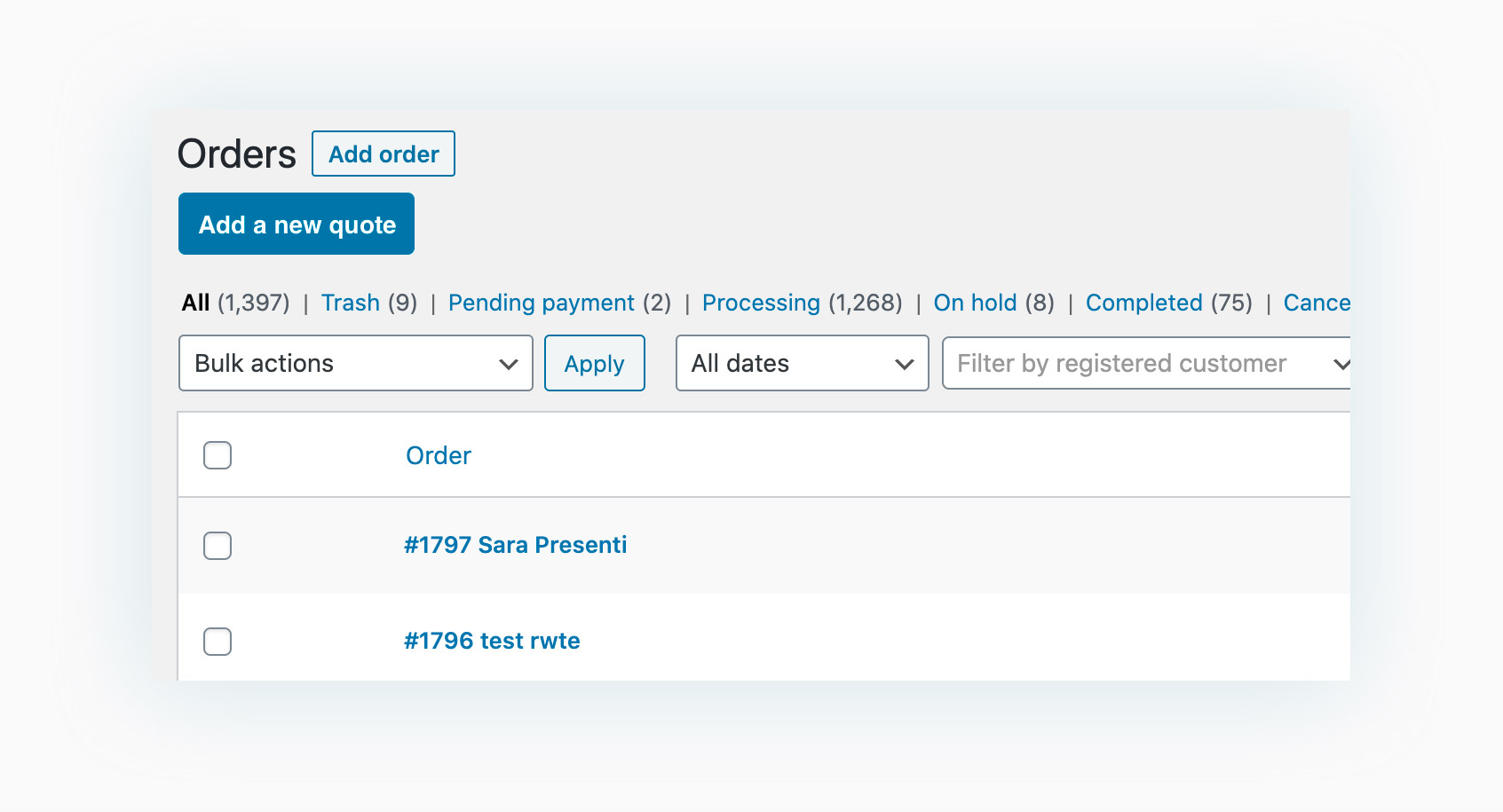Open order #1797 Sara Presenti
This screenshot has width=1503, height=812.
[x=515, y=545]
